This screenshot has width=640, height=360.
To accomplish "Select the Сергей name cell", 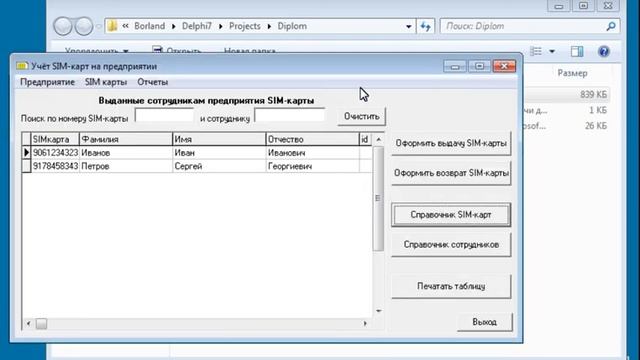I will click(x=219, y=166).
